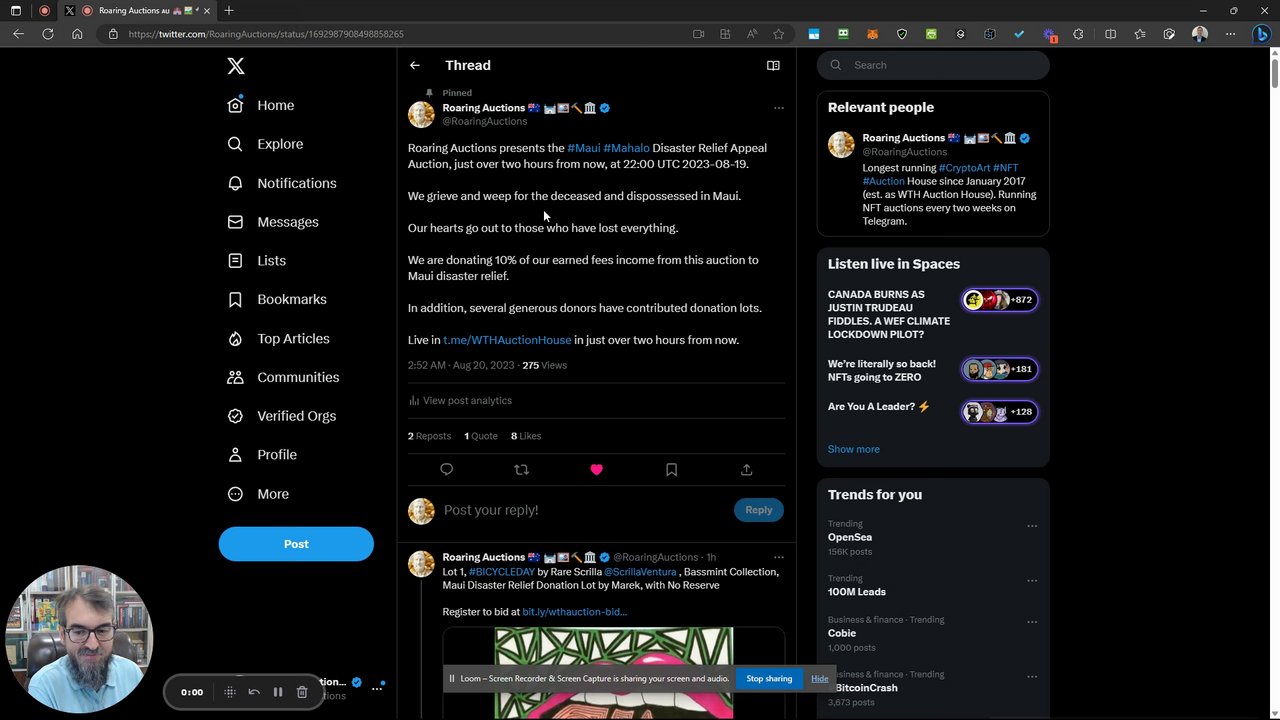Open Profile in the sidebar
The width and height of the screenshot is (1280, 720).
pyautogui.click(x=262, y=455)
